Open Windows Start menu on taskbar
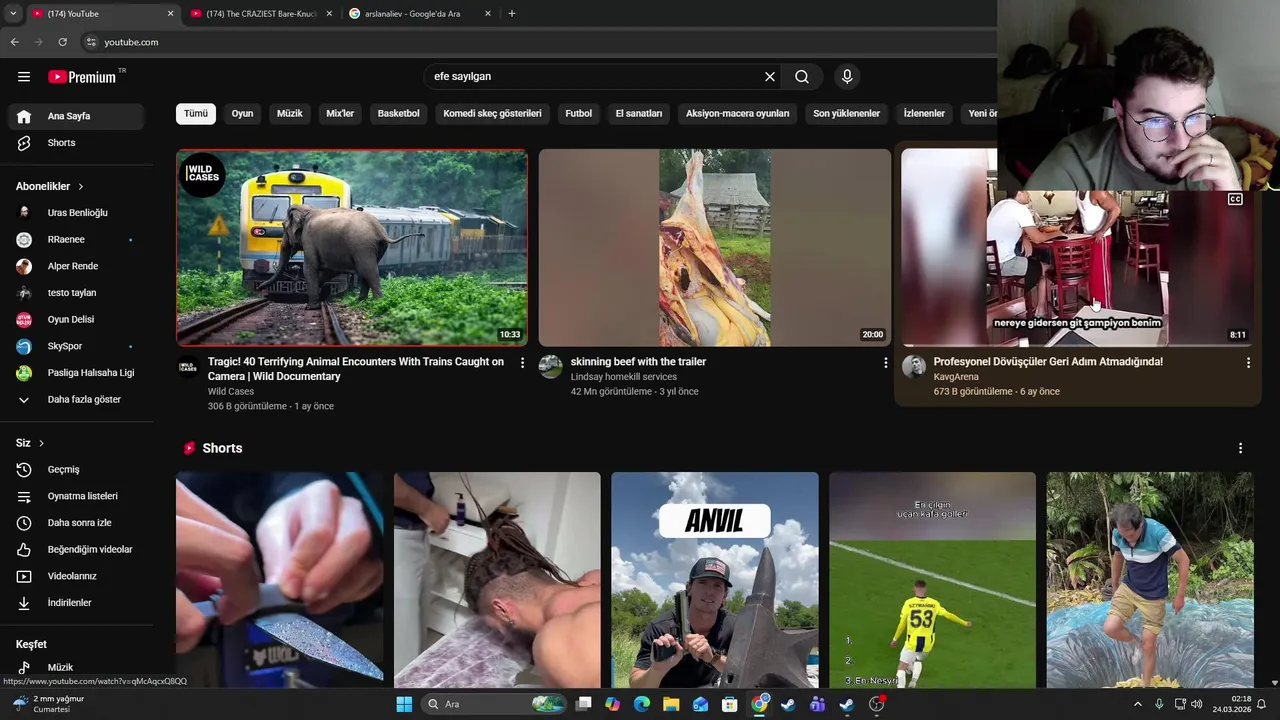The width and height of the screenshot is (1280, 720). click(404, 704)
